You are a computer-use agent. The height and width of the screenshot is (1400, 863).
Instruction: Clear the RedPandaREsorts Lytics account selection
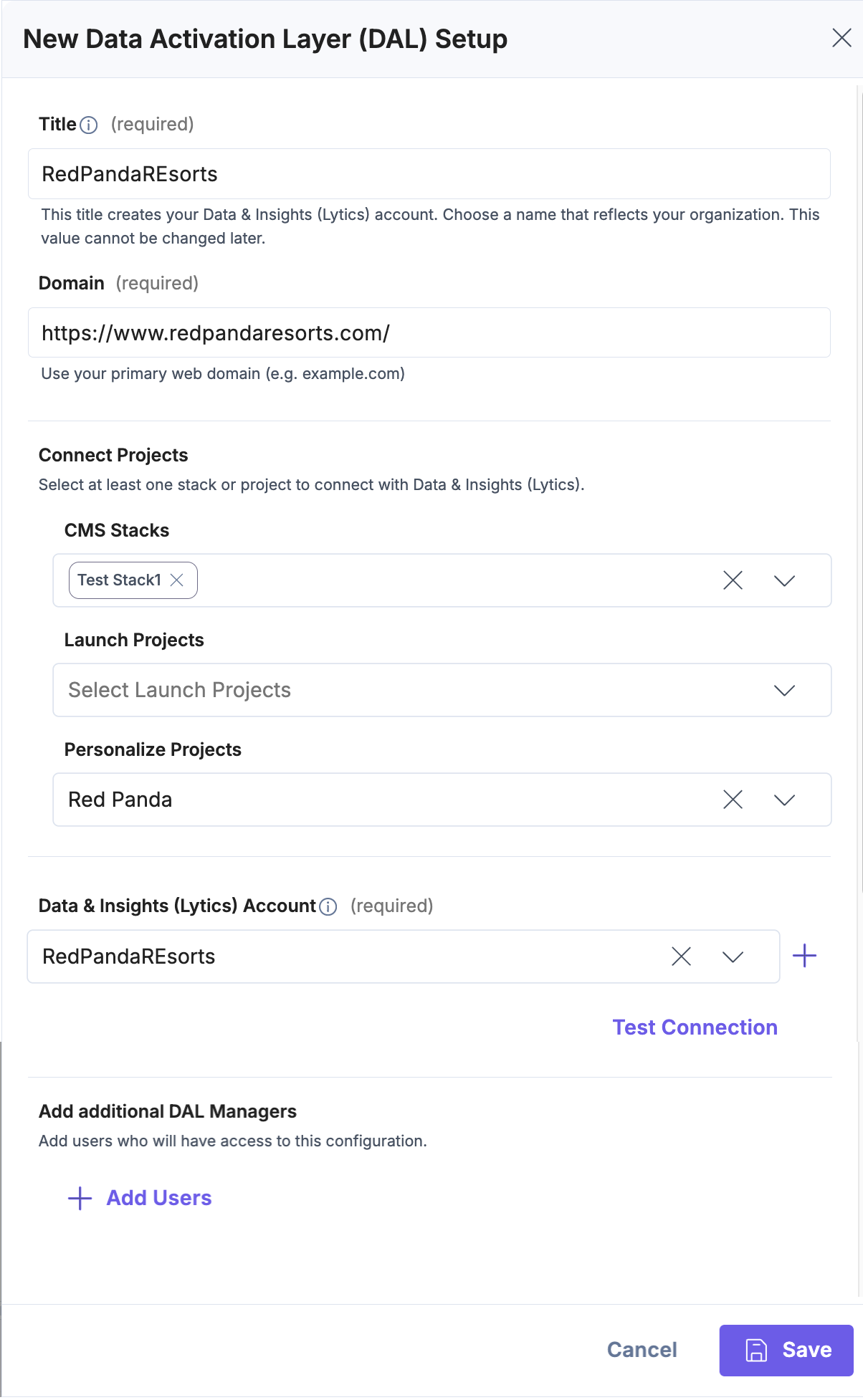coord(681,956)
